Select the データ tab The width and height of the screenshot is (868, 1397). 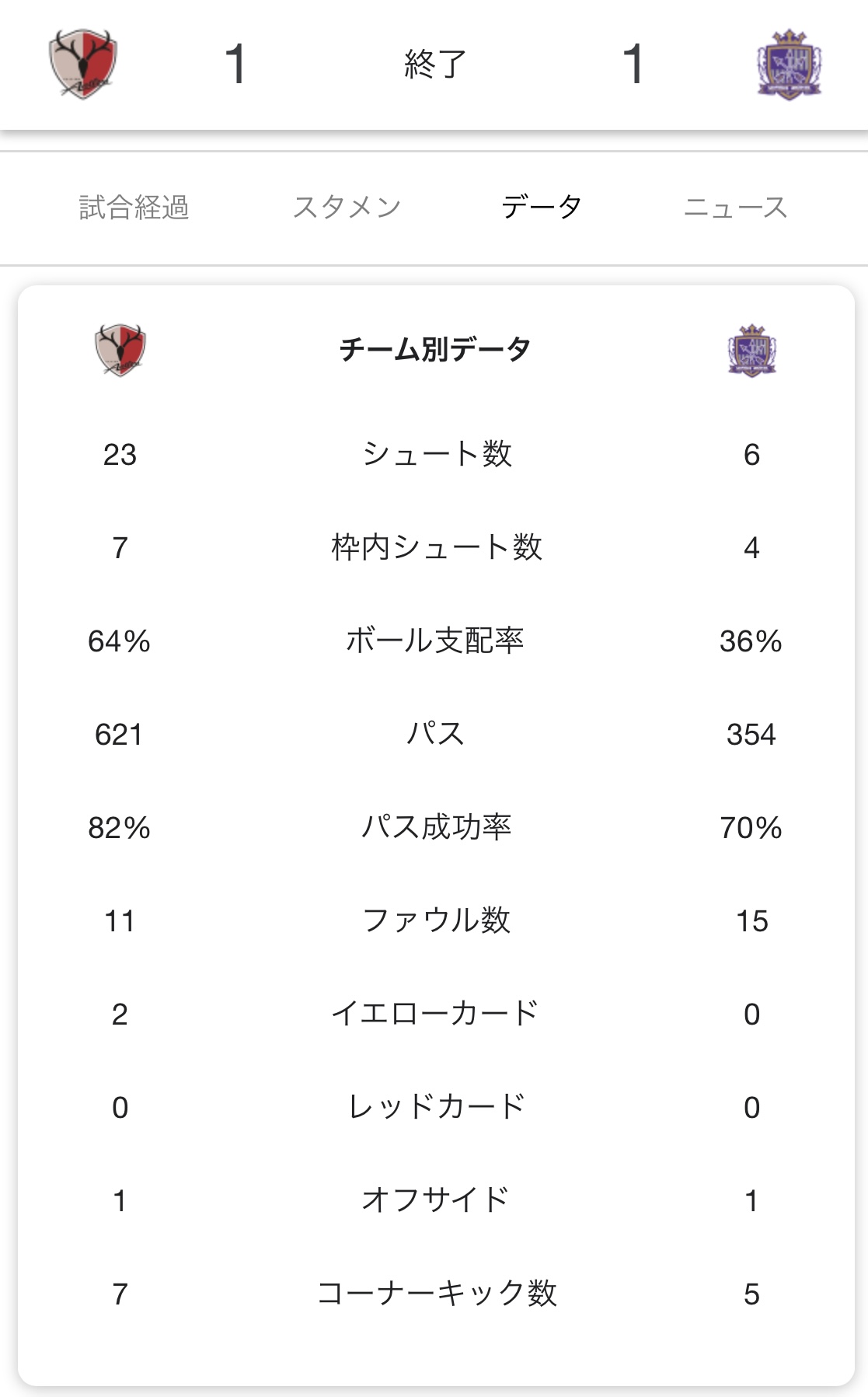click(542, 208)
